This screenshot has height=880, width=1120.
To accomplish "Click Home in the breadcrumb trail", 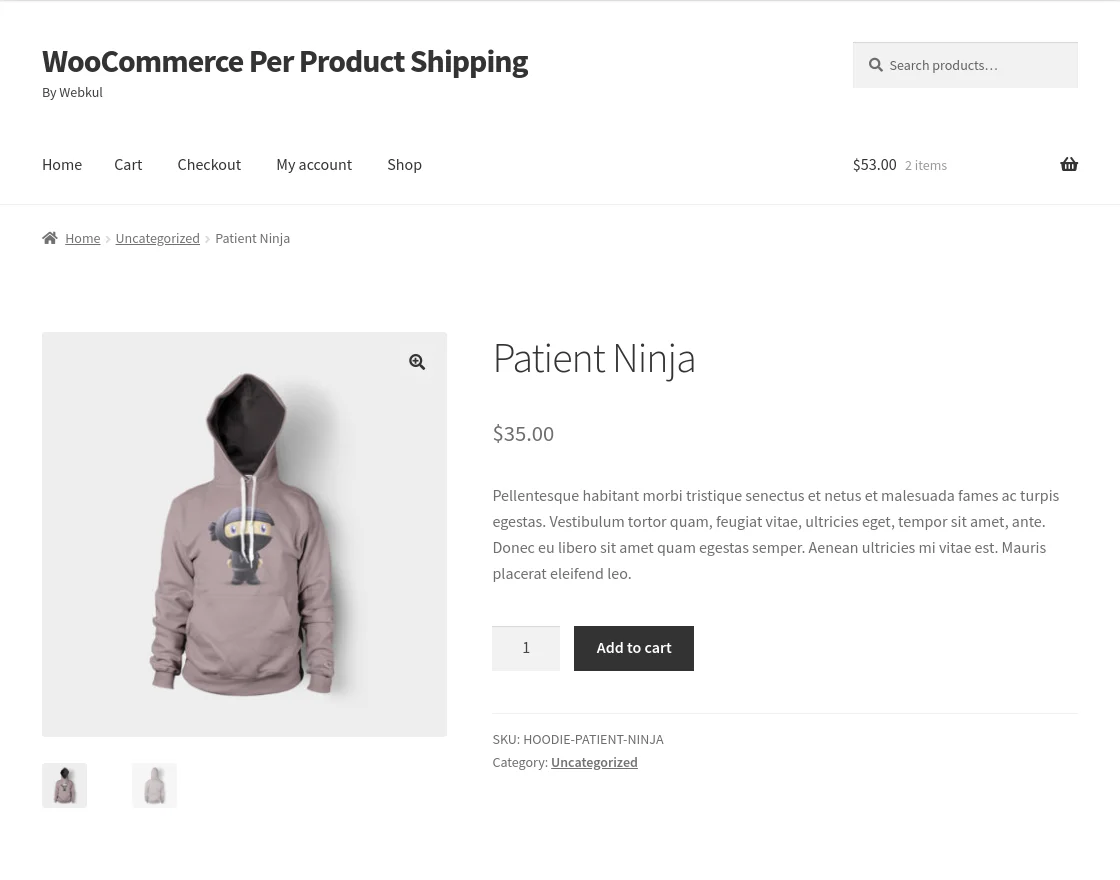I will (83, 238).
